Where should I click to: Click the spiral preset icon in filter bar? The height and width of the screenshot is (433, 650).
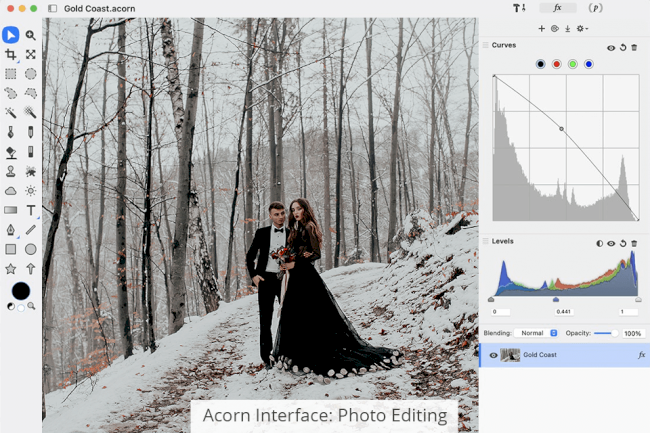555,29
